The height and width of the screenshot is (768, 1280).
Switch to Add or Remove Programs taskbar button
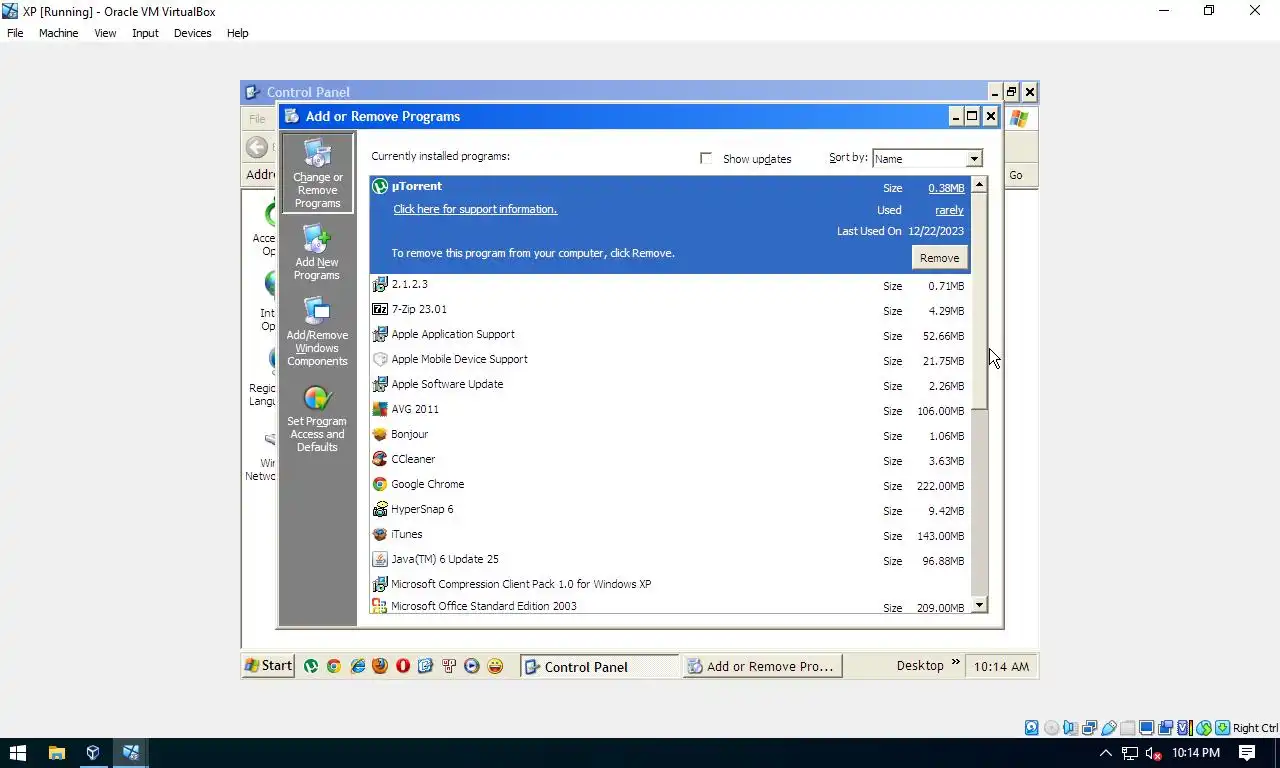[762, 667]
